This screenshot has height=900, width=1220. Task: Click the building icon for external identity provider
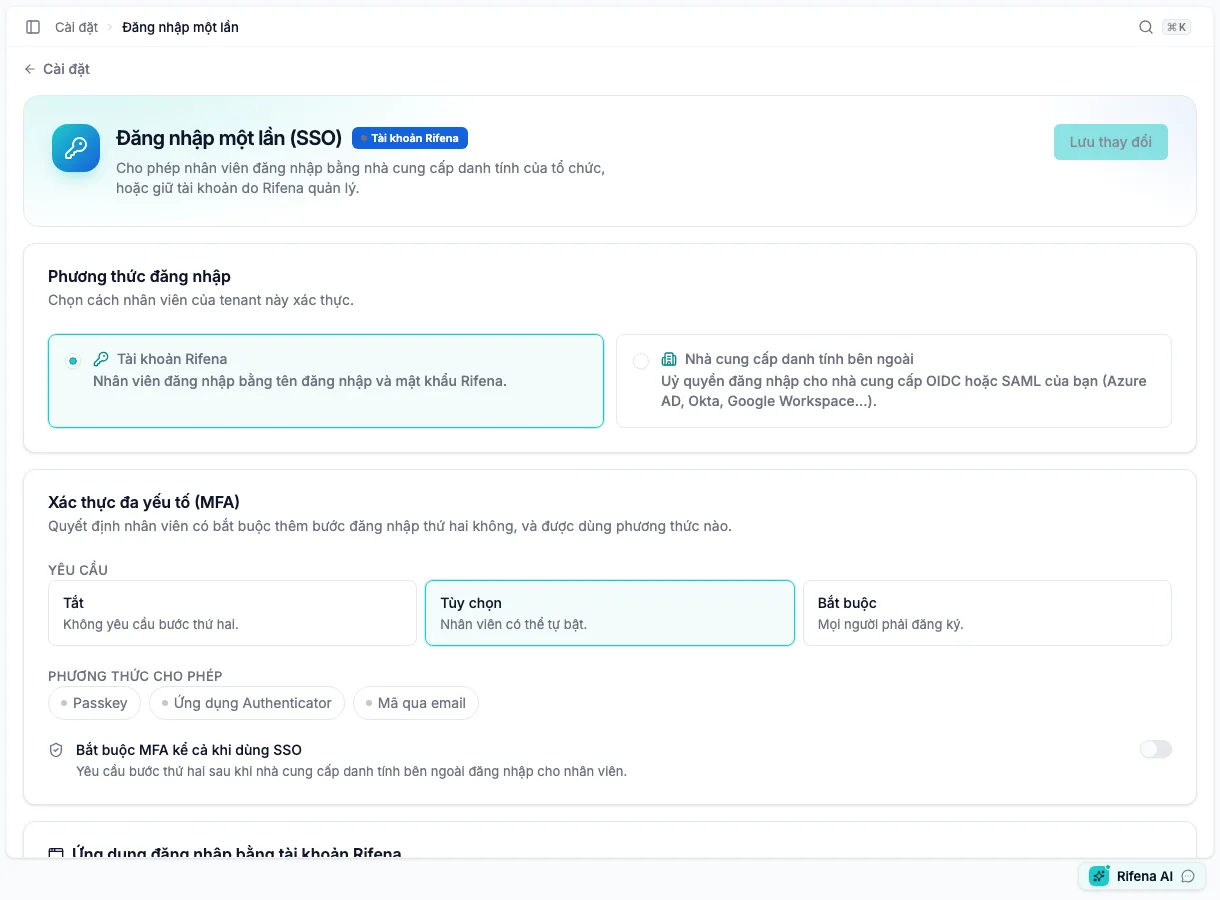click(x=669, y=359)
